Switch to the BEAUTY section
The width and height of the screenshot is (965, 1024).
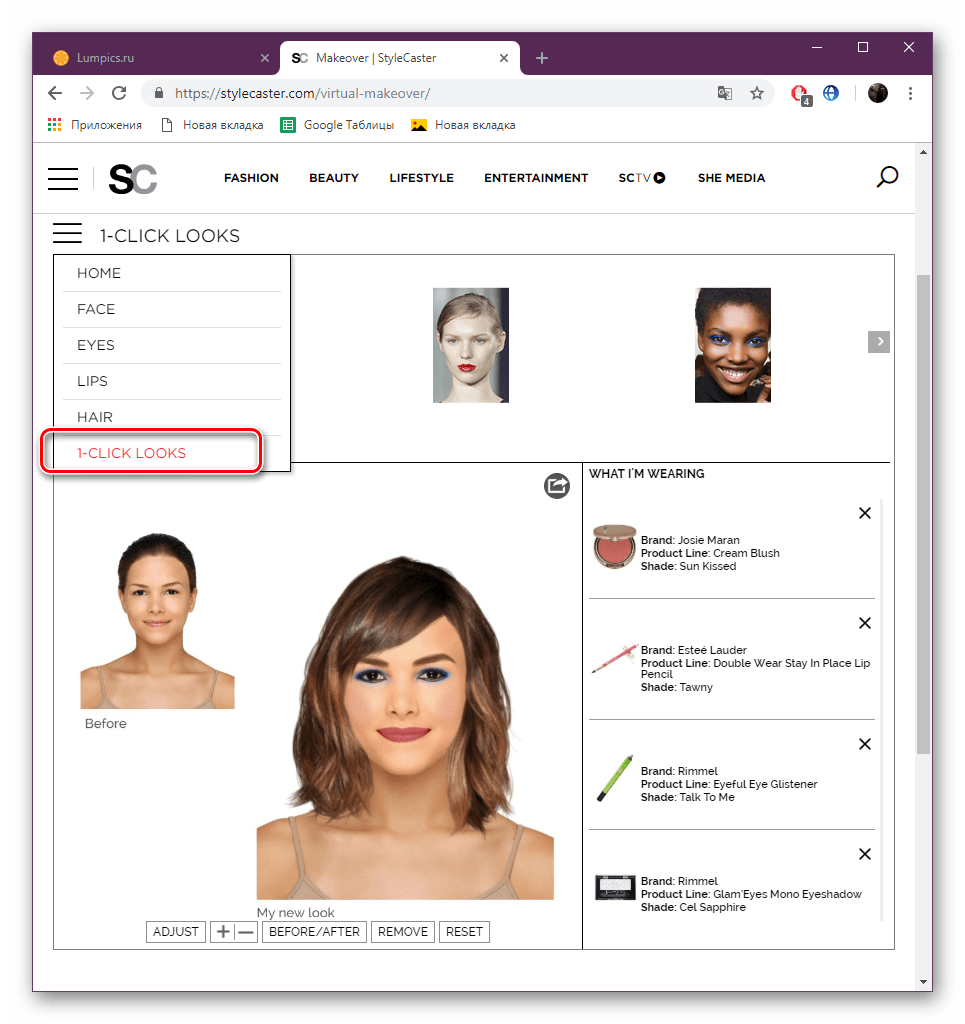point(333,177)
